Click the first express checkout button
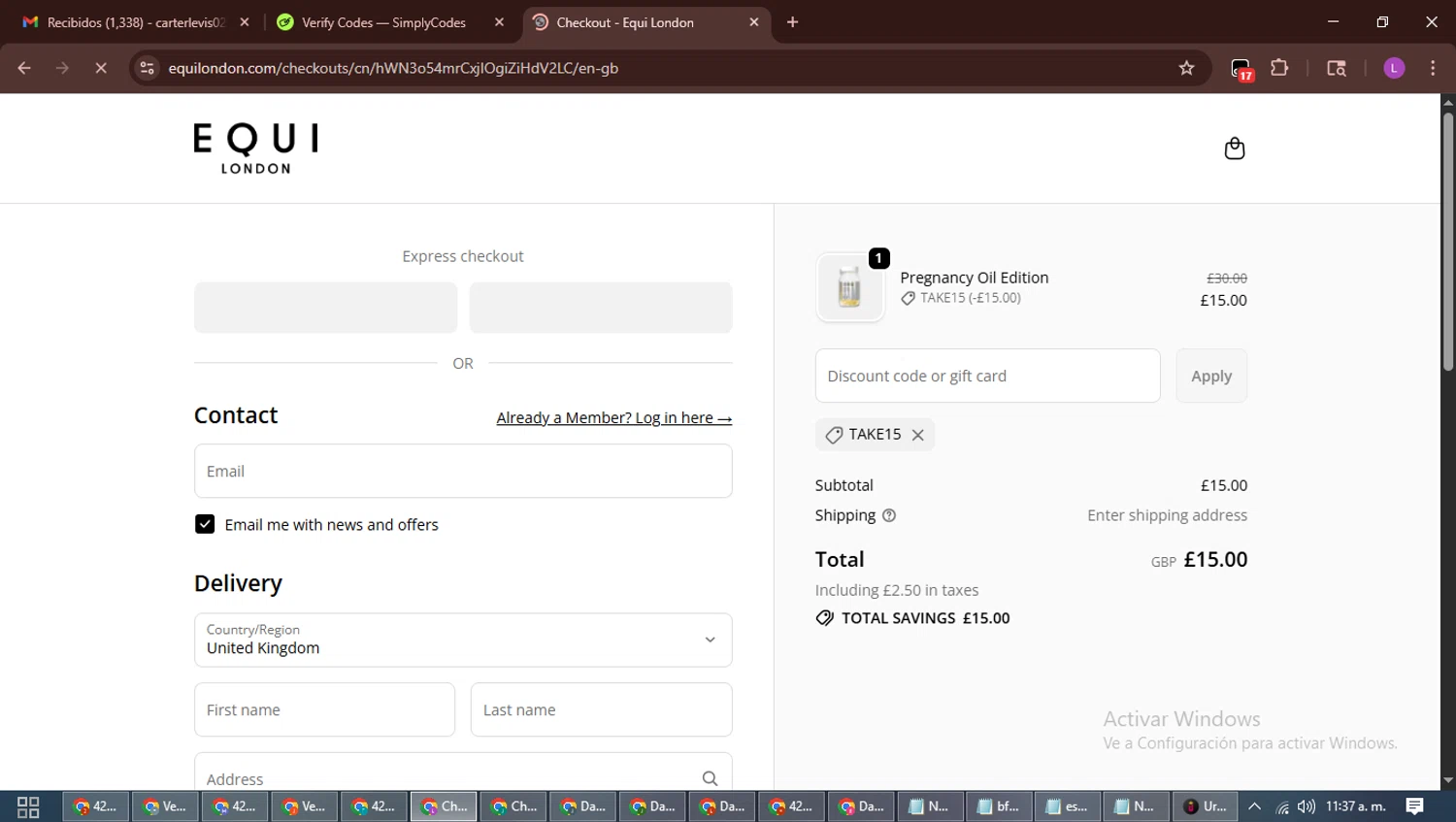Screen dimensions: 1456x822 [325, 308]
